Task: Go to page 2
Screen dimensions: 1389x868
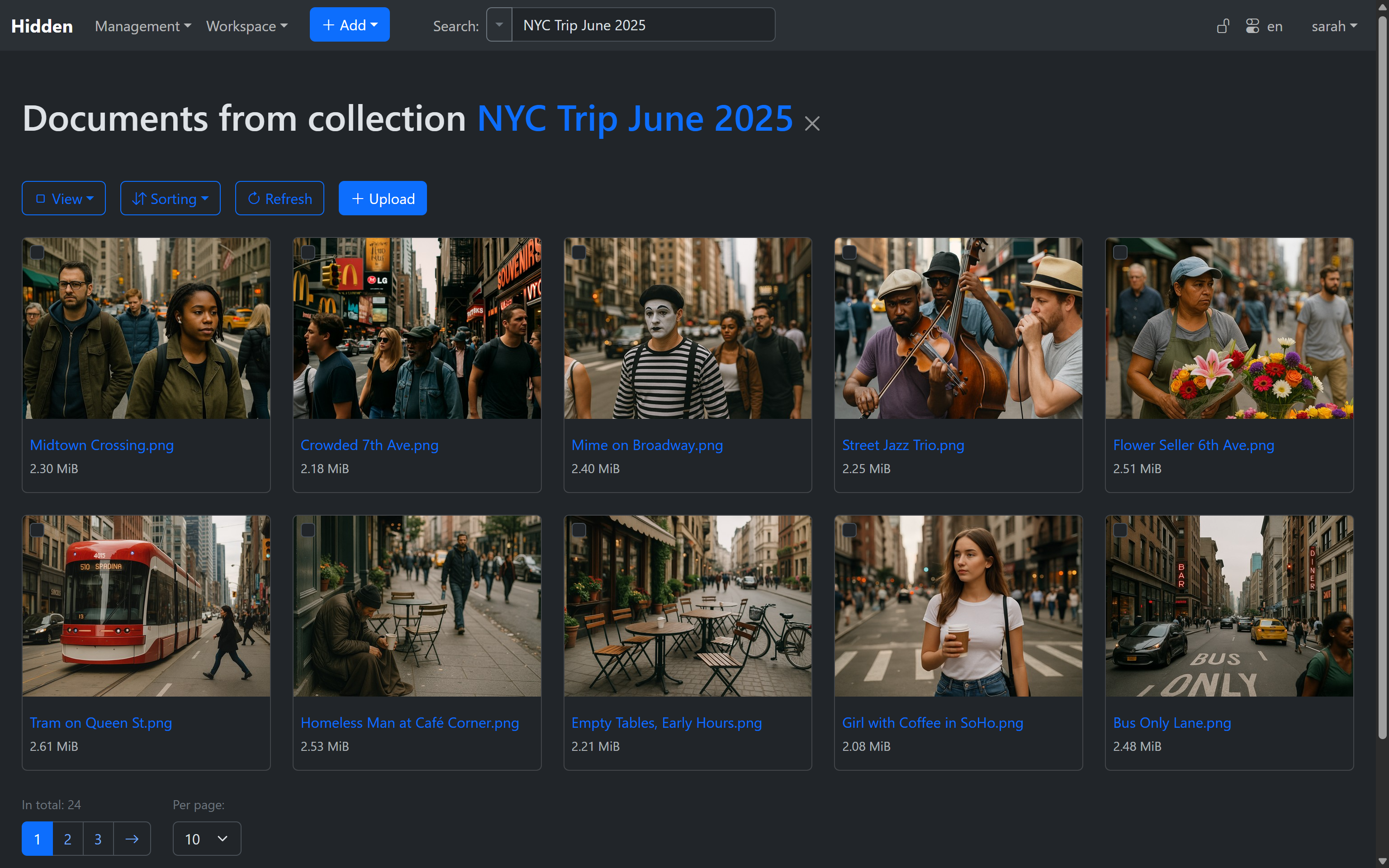Action: [x=68, y=839]
